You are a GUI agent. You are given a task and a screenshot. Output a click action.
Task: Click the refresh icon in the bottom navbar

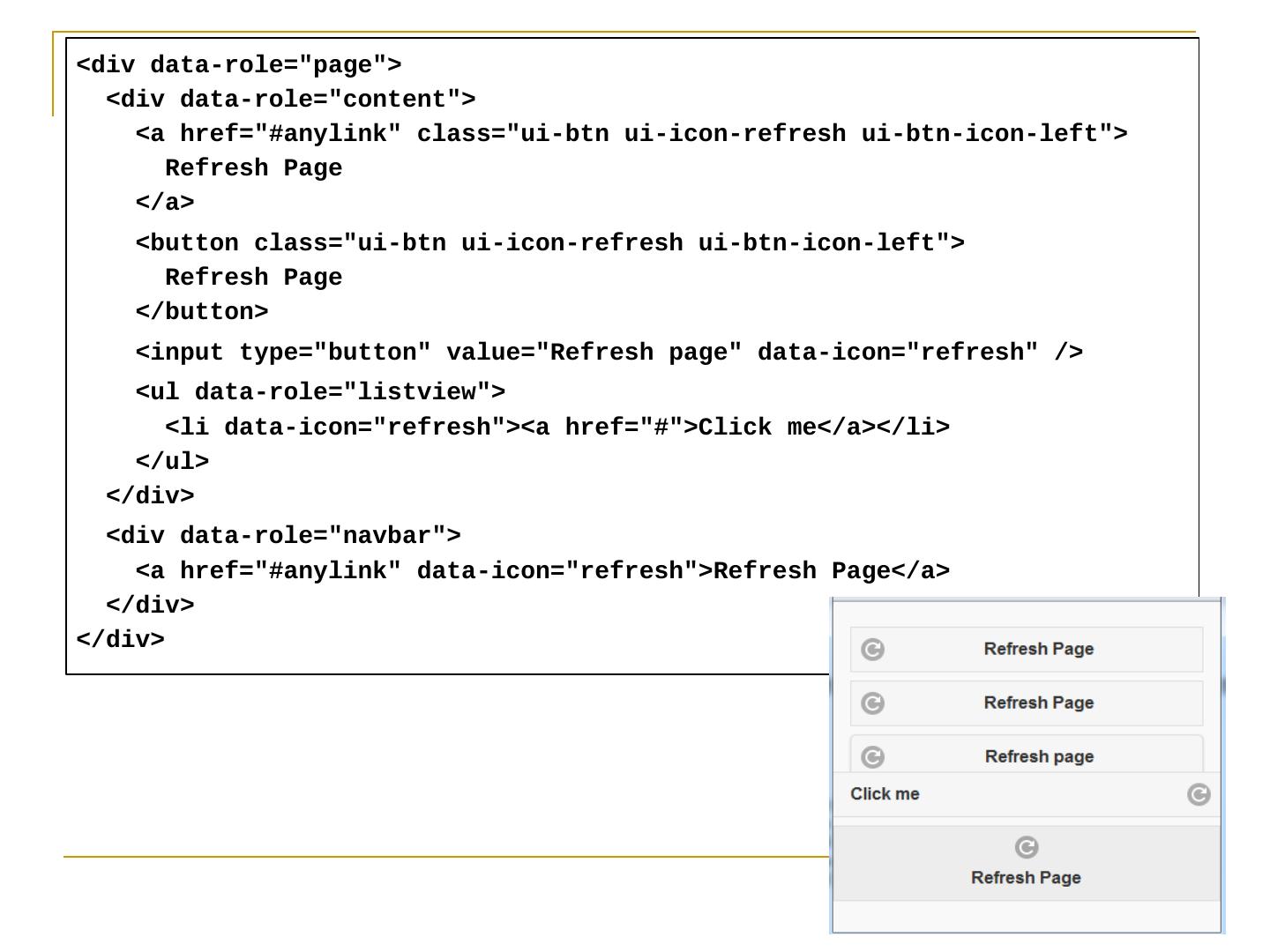[x=1027, y=848]
